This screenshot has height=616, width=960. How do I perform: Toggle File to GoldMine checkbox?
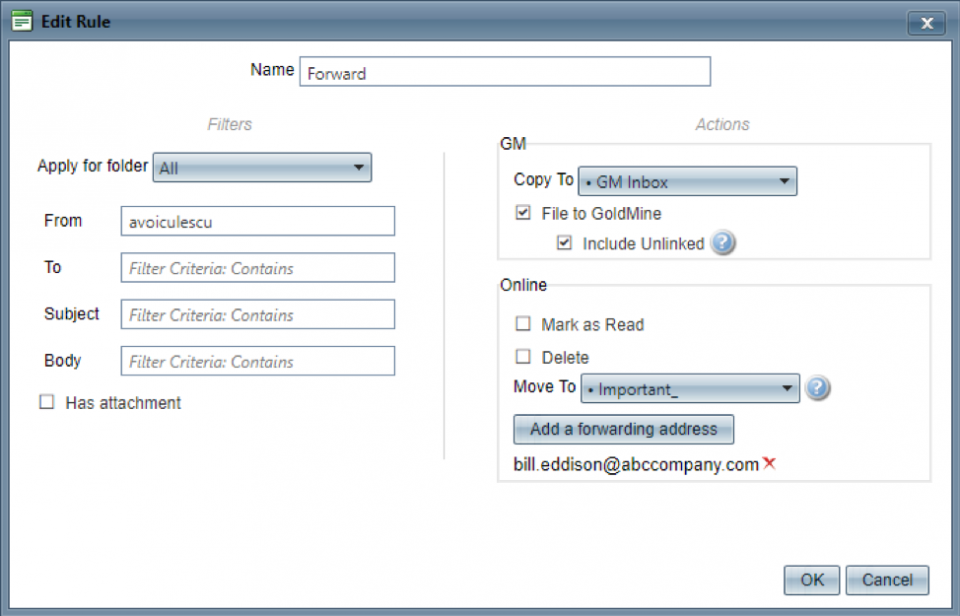(x=523, y=212)
